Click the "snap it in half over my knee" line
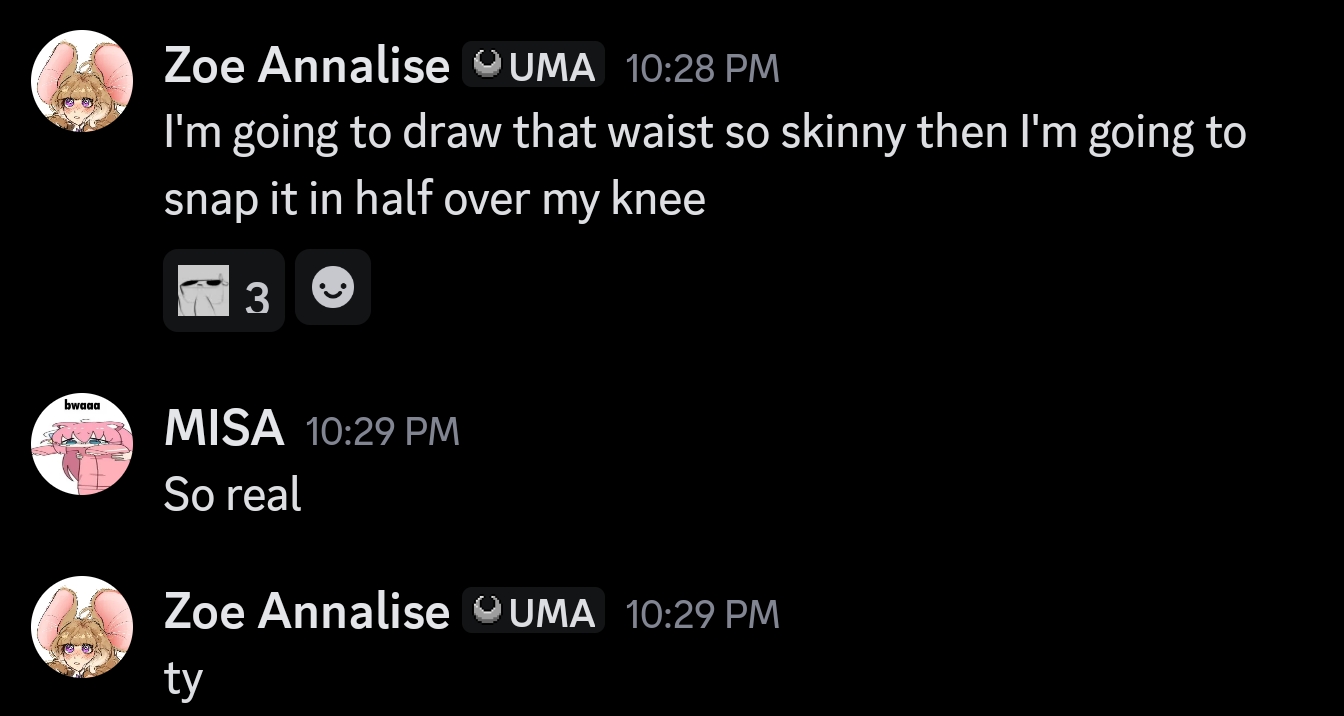The image size is (1344, 716). tap(435, 200)
